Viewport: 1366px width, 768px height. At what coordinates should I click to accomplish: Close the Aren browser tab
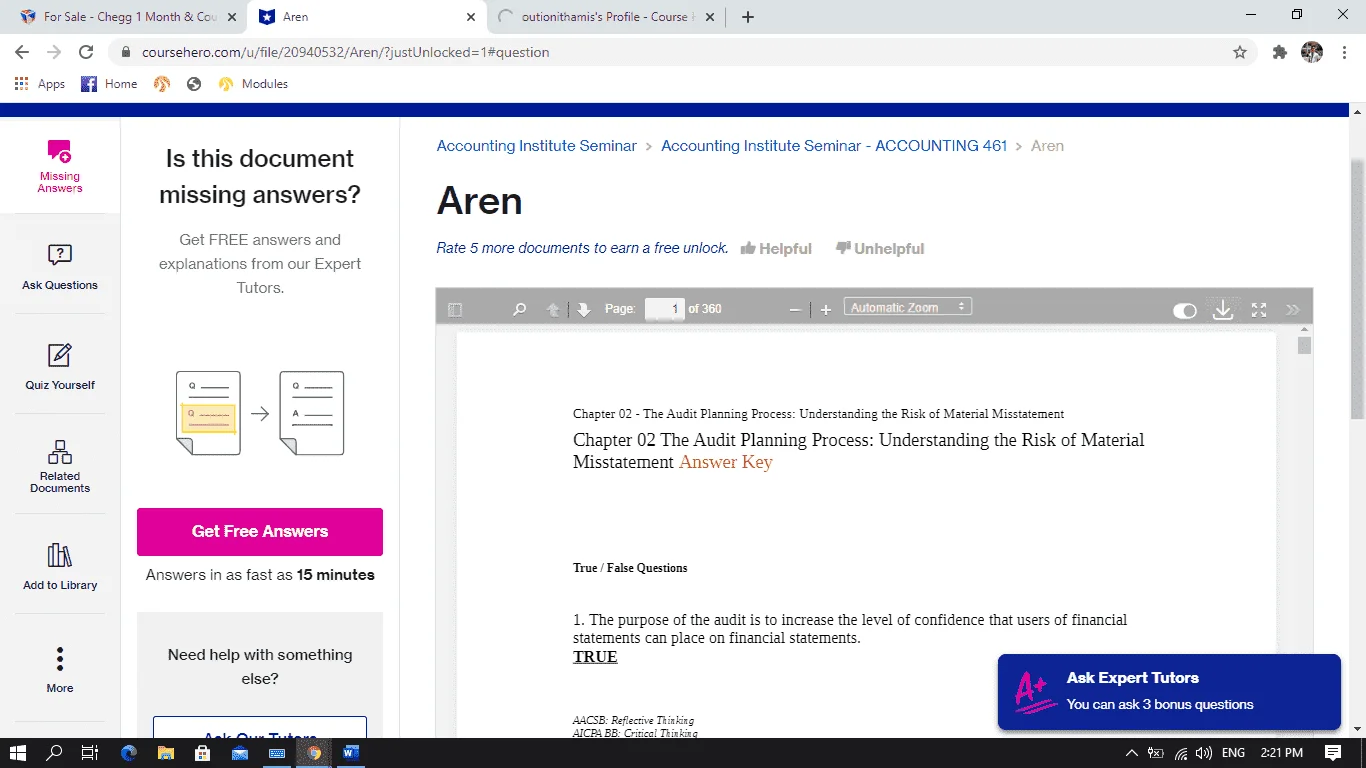click(470, 17)
